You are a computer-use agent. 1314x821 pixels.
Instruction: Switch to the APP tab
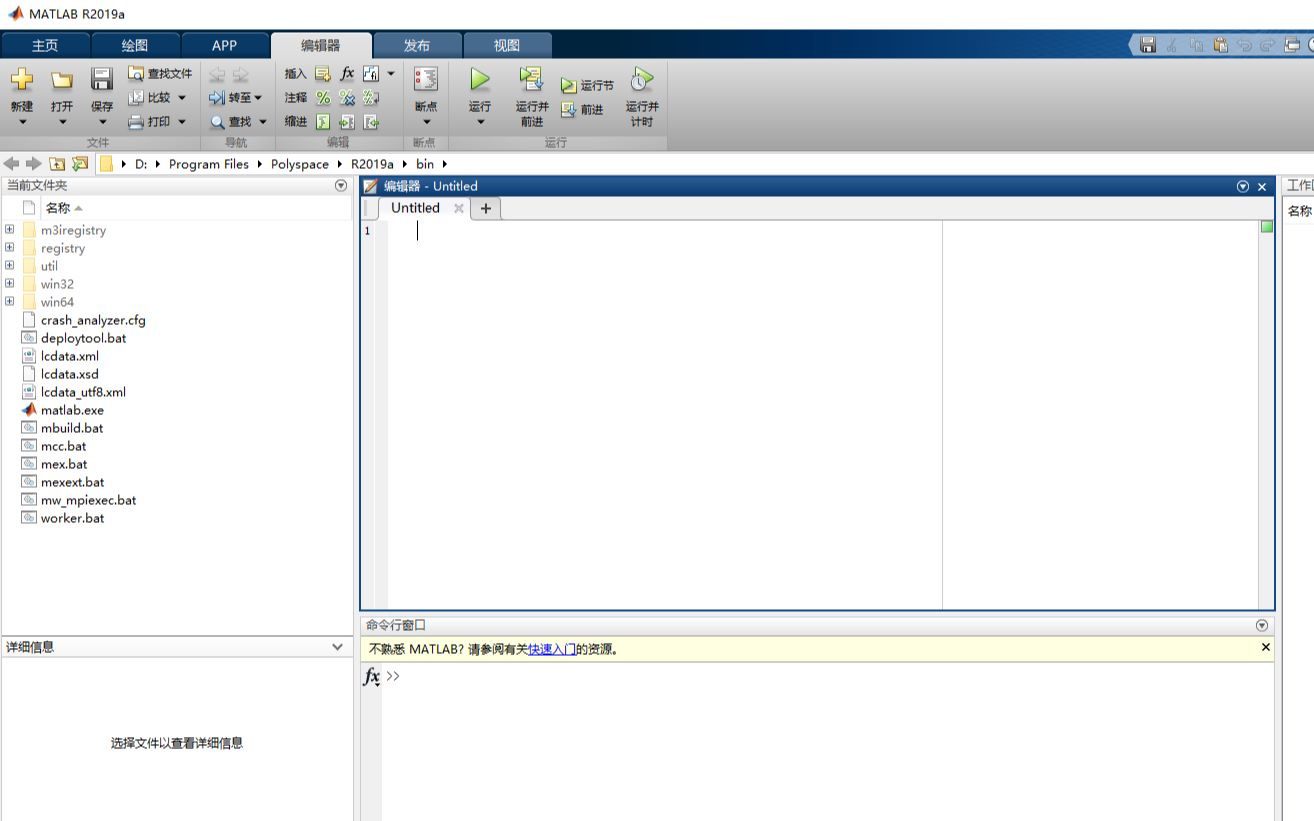coord(225,45)
